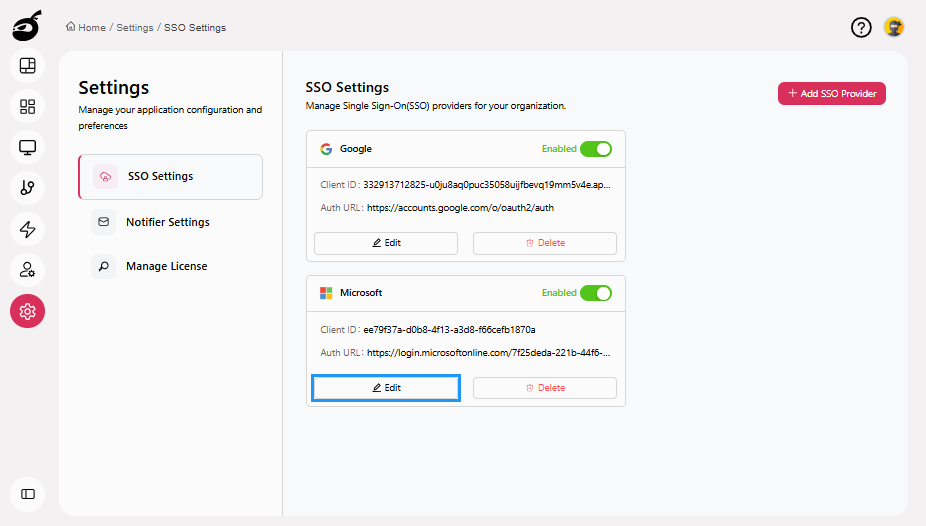Click the Settings panel heading
Image resolution: width=926 pixels, height=526 pixels.
point(113,87)
